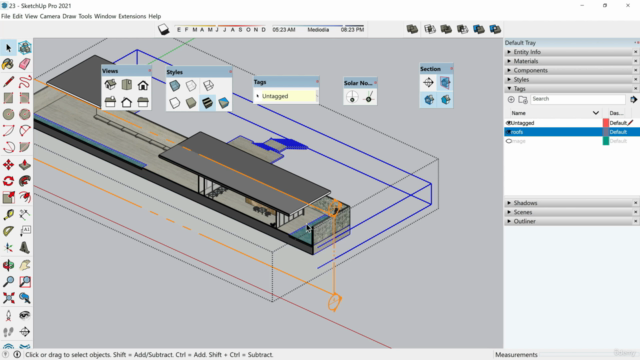Image resolution: width=640 pixels, height=360 pixels.
Task: Select the Rectangle tool
Action: (8, 98)
